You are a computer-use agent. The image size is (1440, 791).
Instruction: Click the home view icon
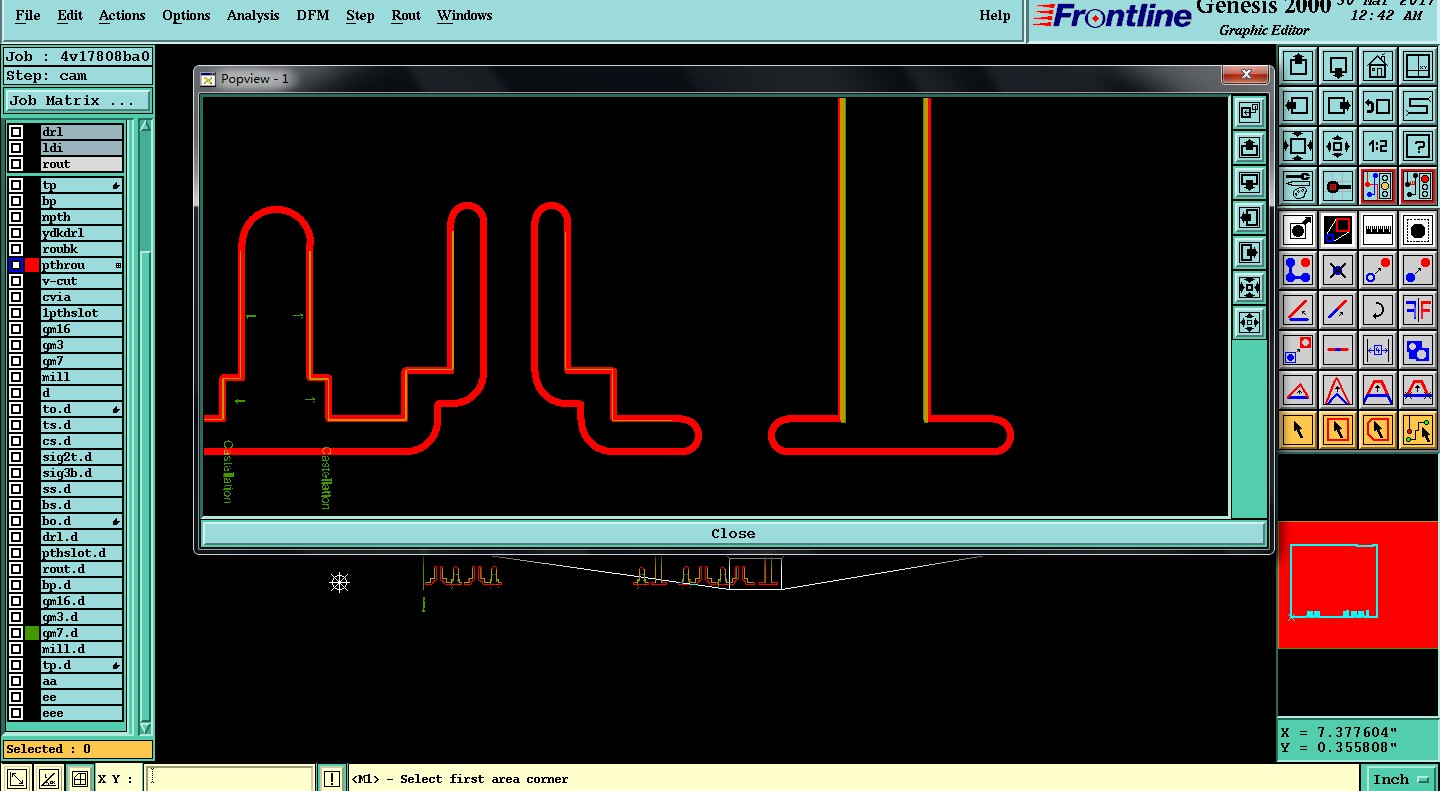pos(1377,66)
